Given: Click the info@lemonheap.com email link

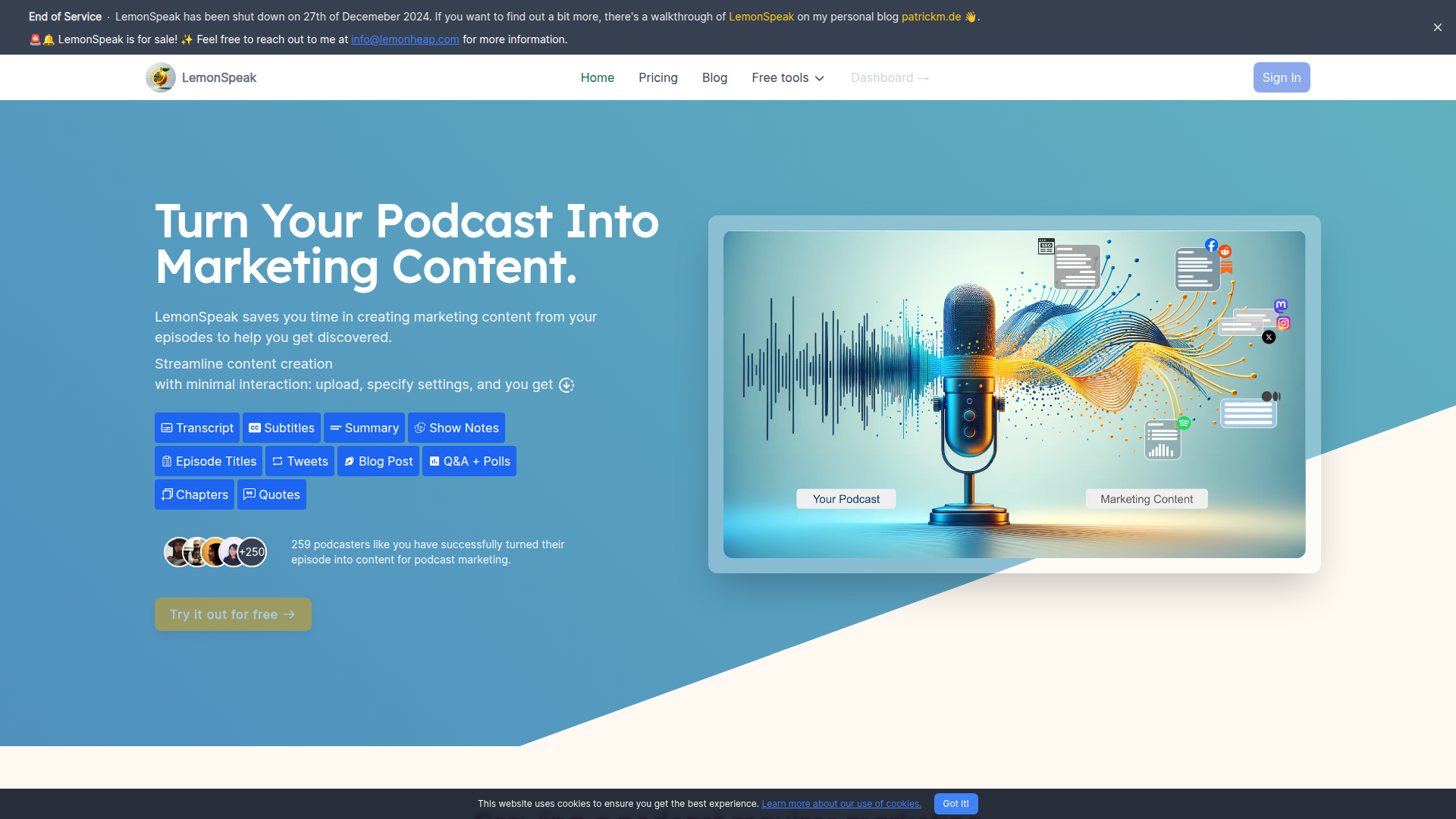Looking at the screenshot, I should coord(405,39).
